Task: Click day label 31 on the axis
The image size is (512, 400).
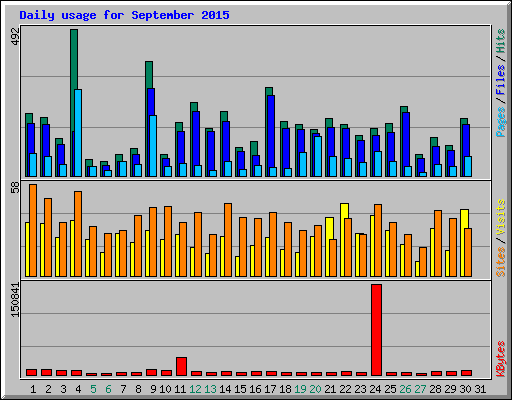Action: click(x=480, y=389)
